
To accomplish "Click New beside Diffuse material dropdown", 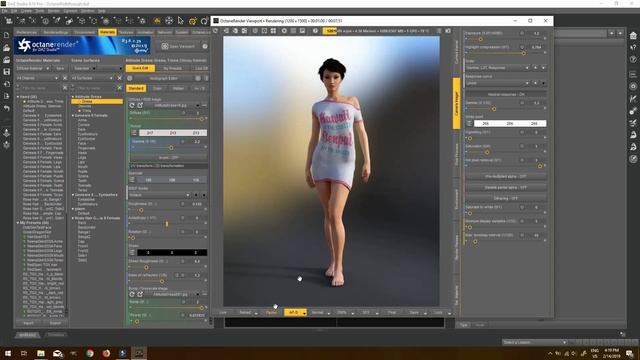I will [x=60, y=68].
